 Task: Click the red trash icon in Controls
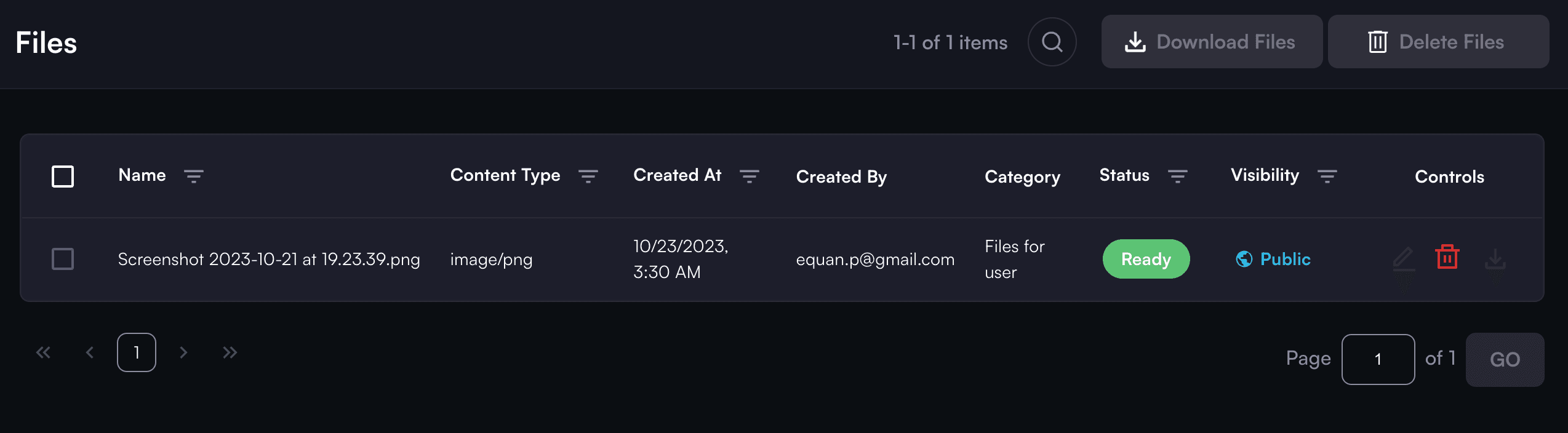1447,257
